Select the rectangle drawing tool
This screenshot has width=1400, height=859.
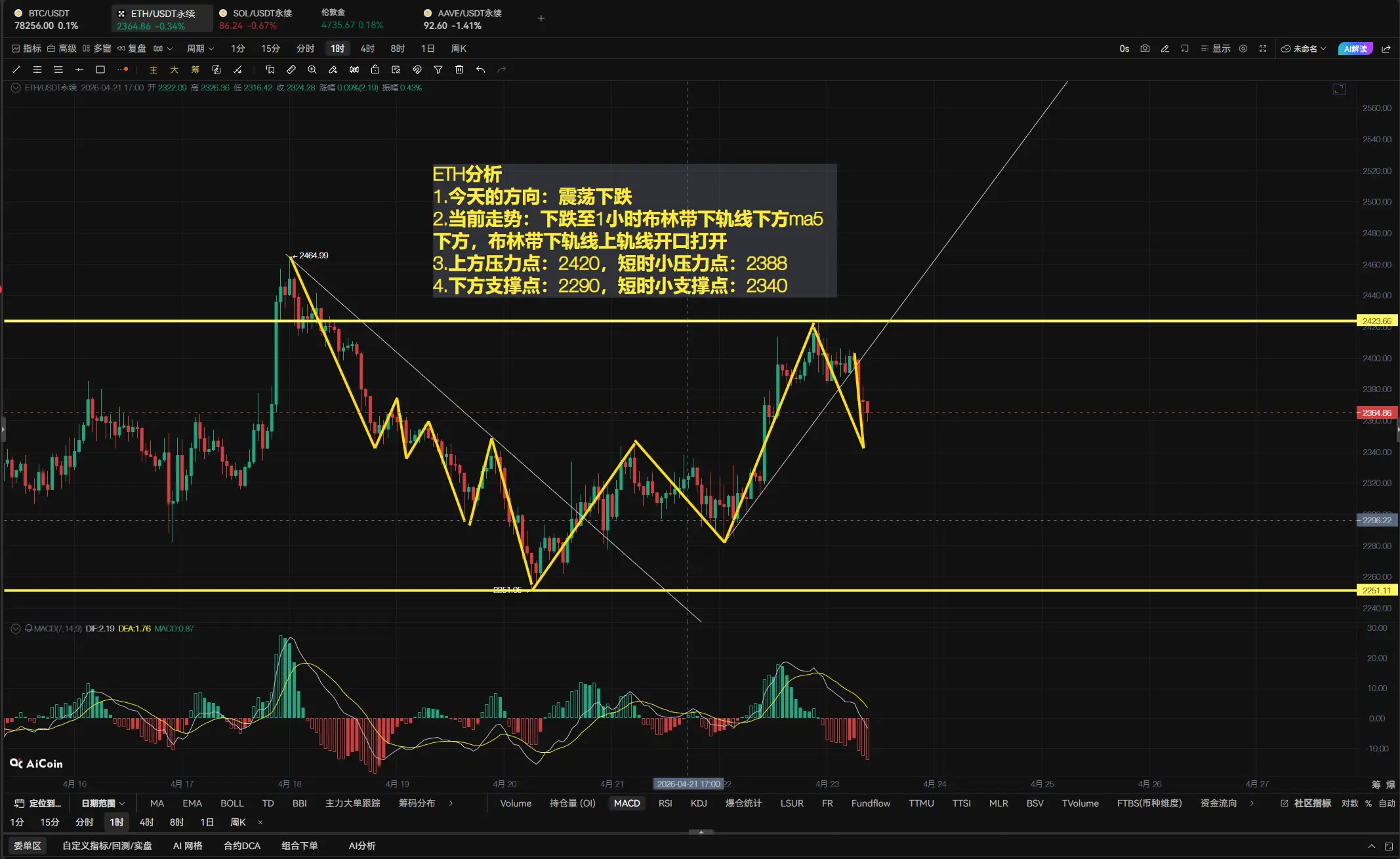tap(100, 70)
